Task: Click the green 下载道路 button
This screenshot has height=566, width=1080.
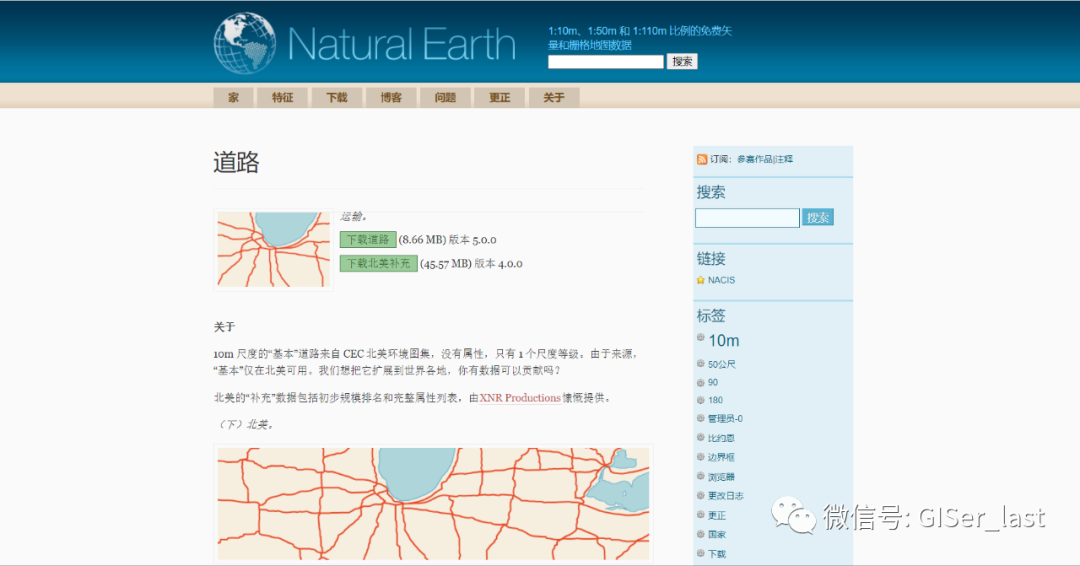Action: click(x=368, y=240)
